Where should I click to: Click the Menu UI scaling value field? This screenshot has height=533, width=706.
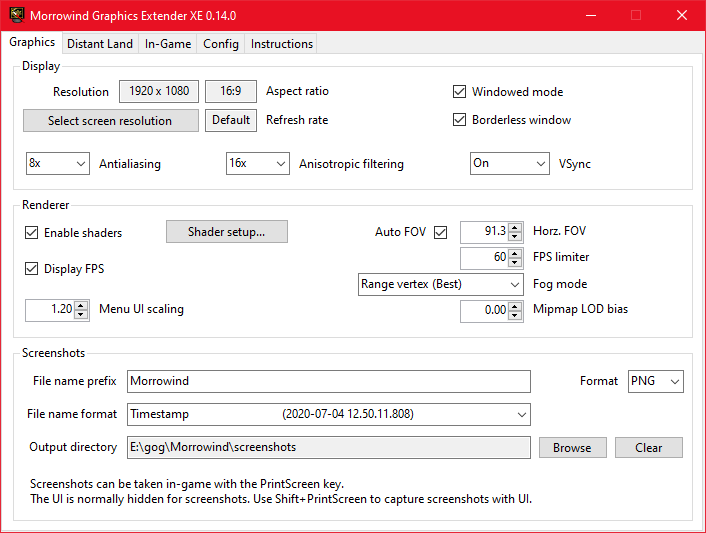click(50, 310)
